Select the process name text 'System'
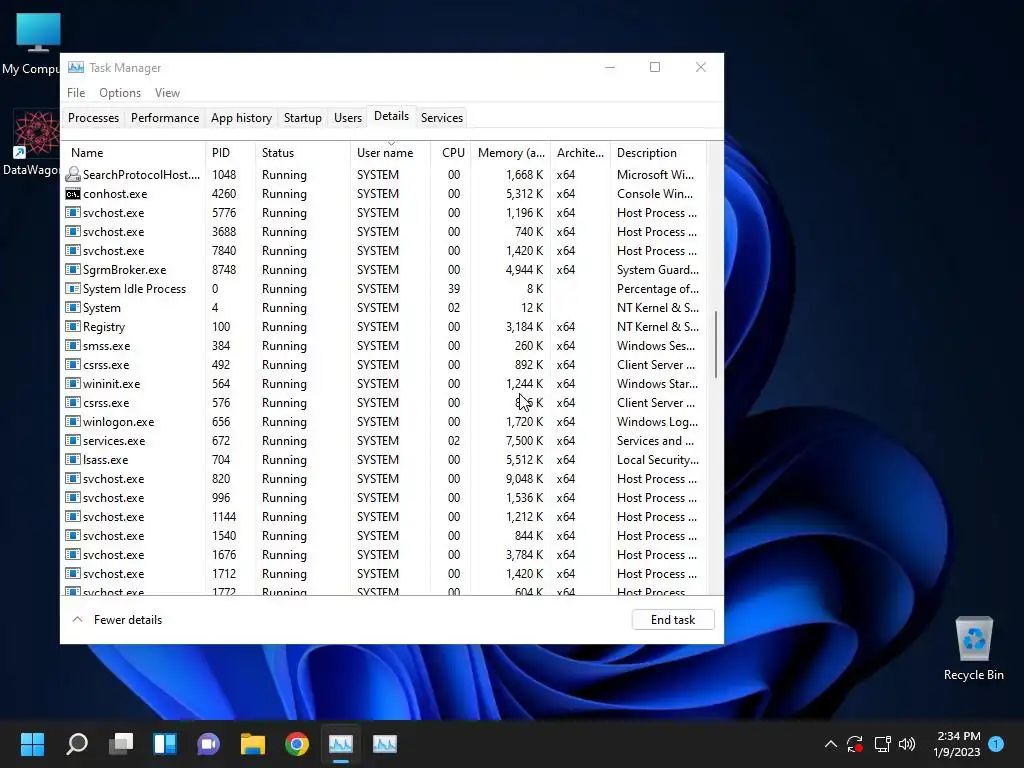 102,308
